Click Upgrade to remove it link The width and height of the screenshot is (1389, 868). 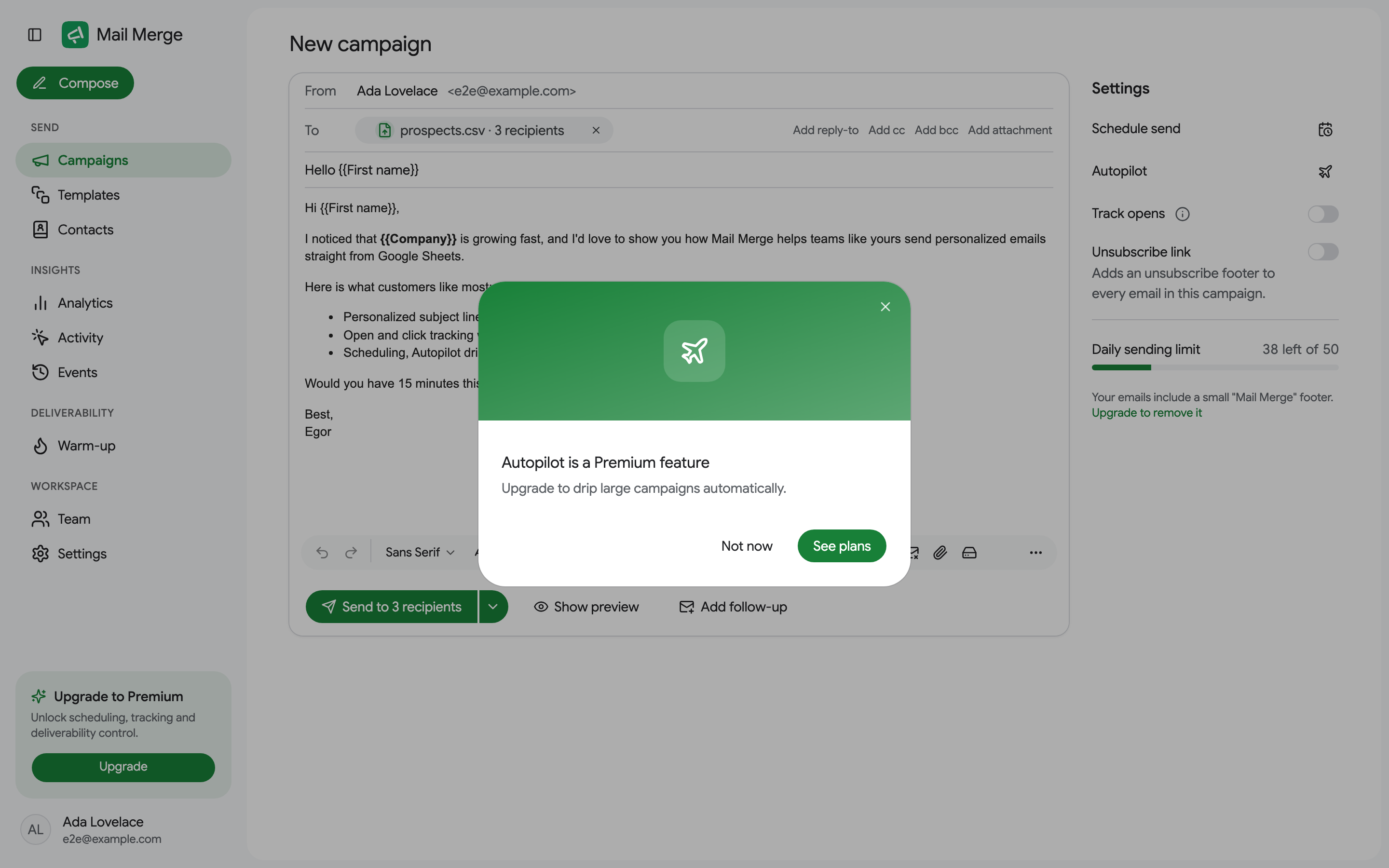[1146, 413]
